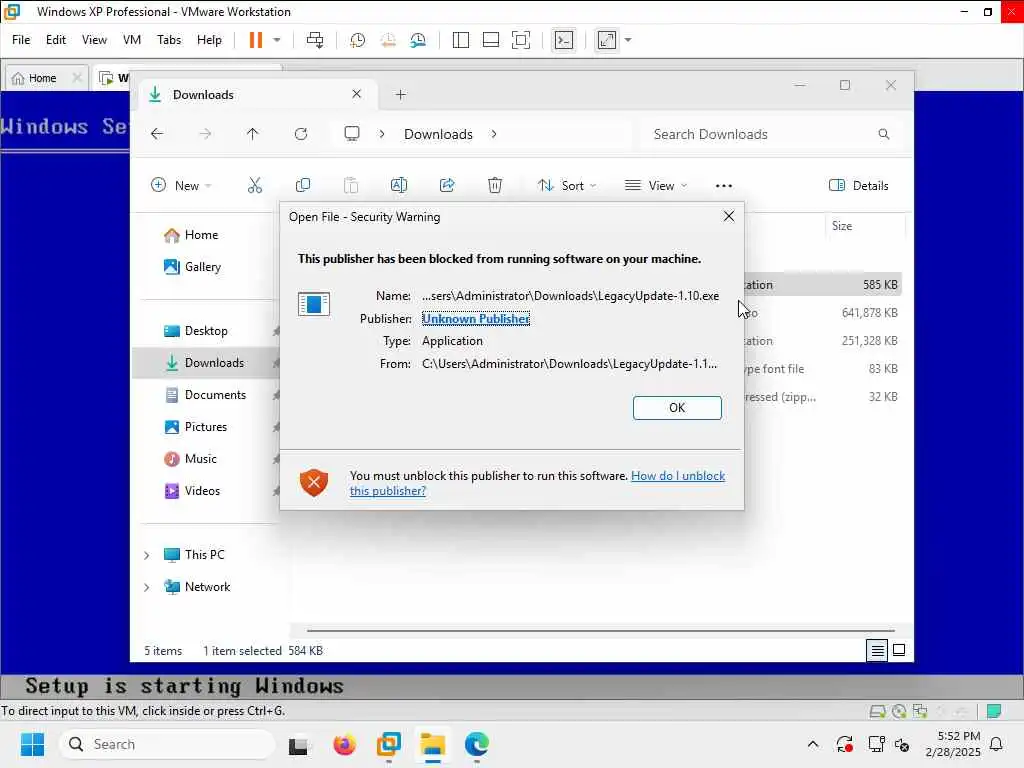Click the Size column header
The width and height of the screenshot is (1024, 768).
click(863, 226)
